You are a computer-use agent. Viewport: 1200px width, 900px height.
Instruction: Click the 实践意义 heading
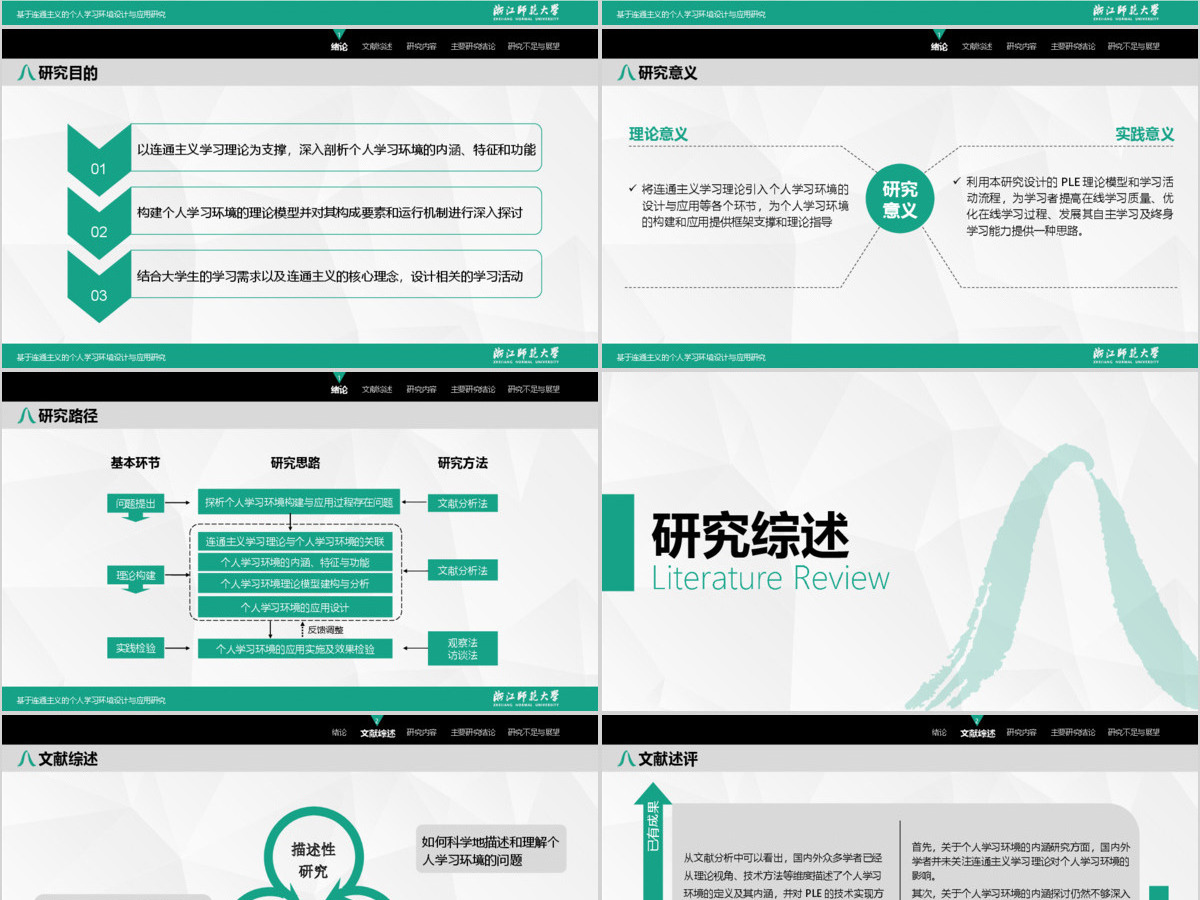tap(1145, 134)
